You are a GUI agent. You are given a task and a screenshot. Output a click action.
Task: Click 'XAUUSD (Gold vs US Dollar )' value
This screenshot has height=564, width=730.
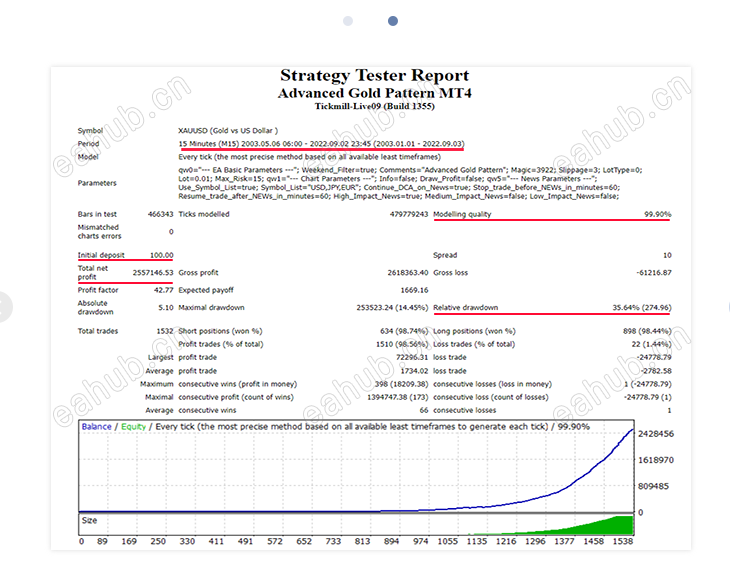tap(228, 131)
